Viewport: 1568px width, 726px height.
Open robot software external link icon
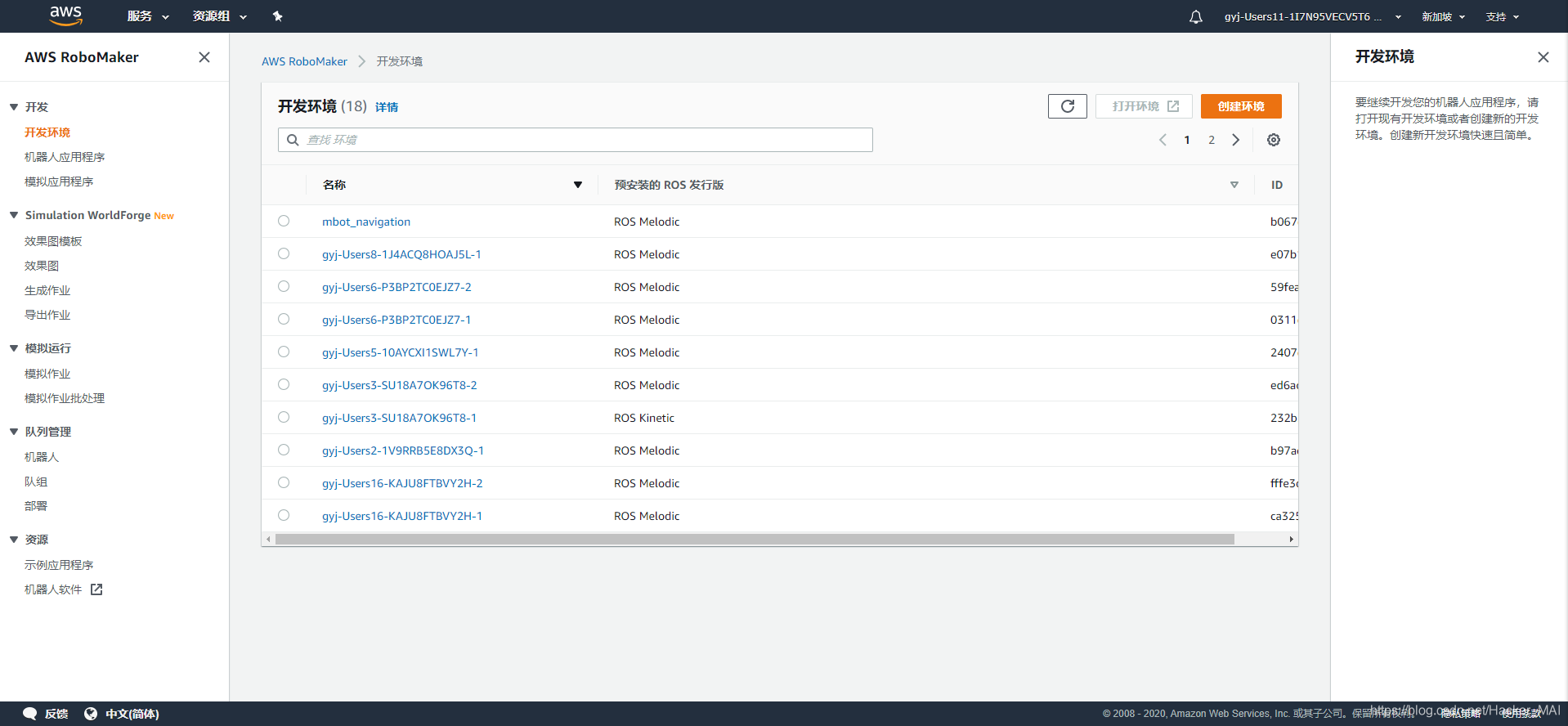click(96, 589)
